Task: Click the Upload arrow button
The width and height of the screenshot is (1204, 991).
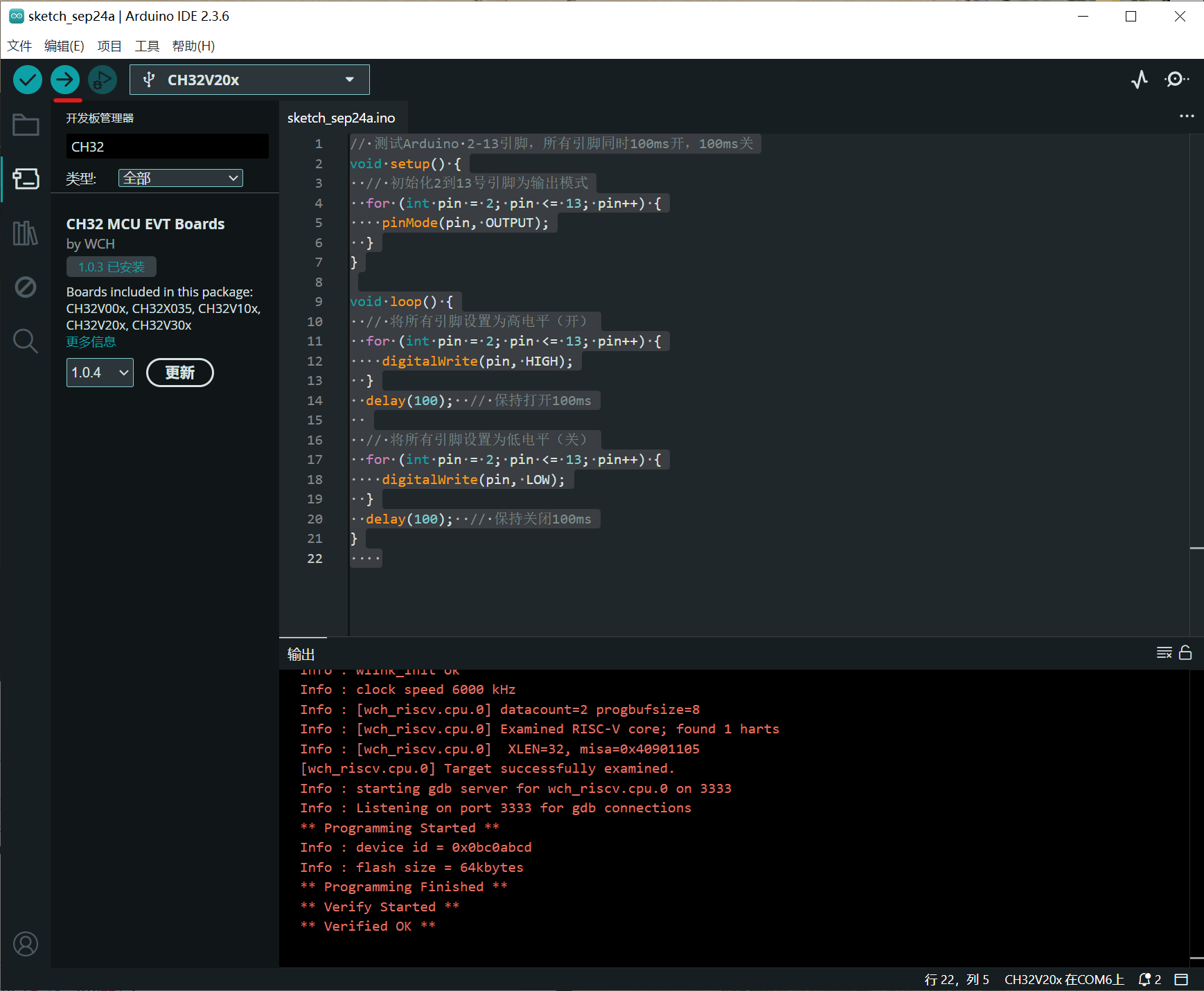Action: pyautogui.click(x=65, y=80)
